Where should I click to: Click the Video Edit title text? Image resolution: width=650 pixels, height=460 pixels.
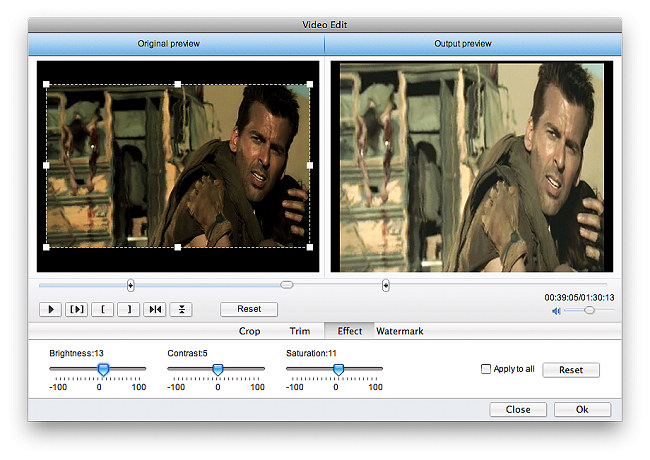click(x=325, y=25)
